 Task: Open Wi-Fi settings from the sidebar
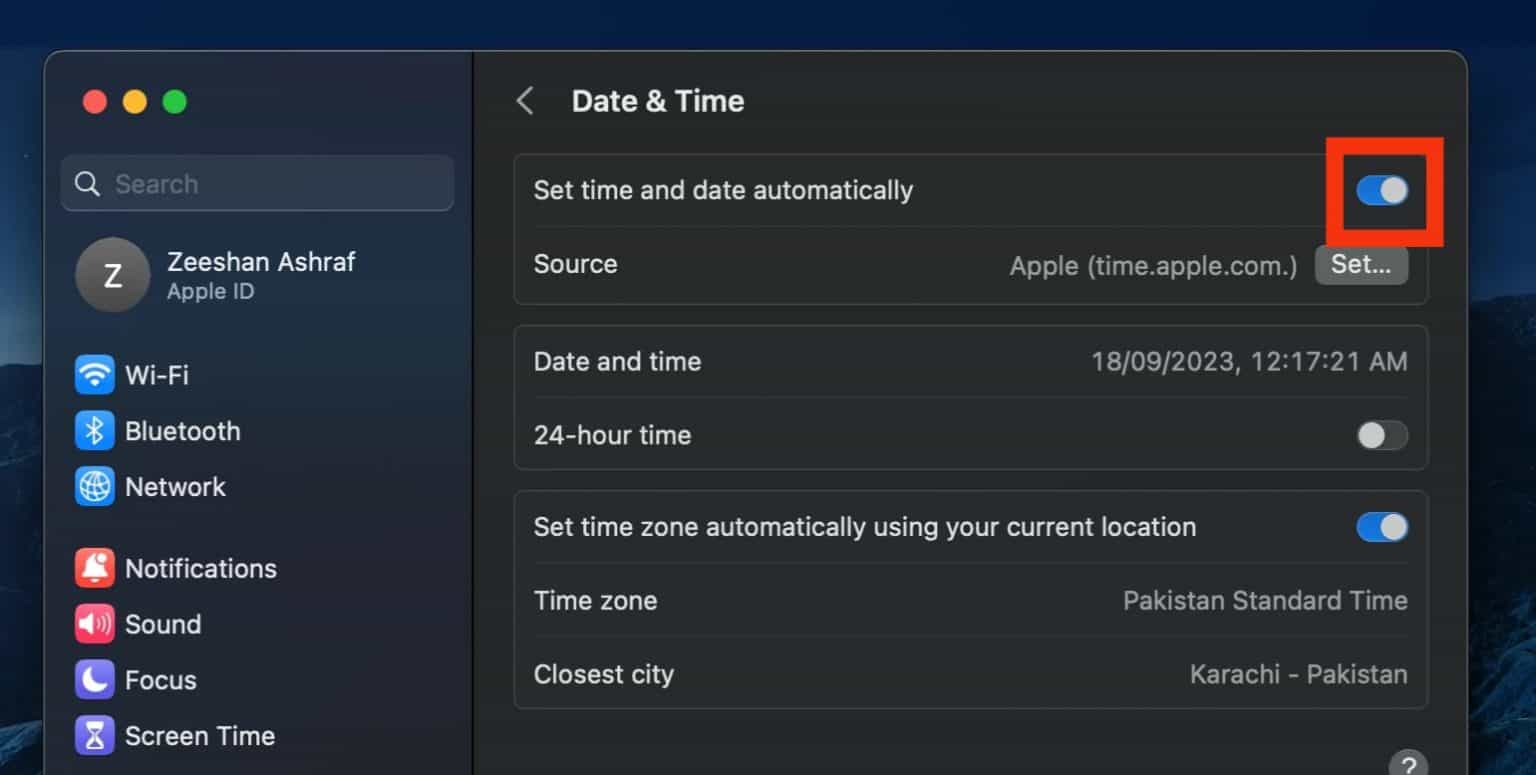(x=95, y=374)
